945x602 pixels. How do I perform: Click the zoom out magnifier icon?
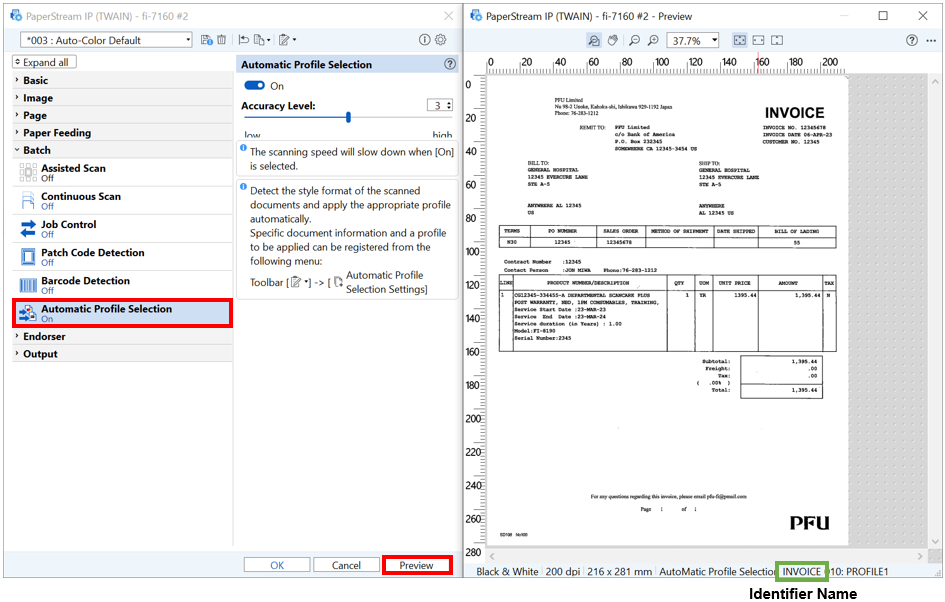click(634, 40)
